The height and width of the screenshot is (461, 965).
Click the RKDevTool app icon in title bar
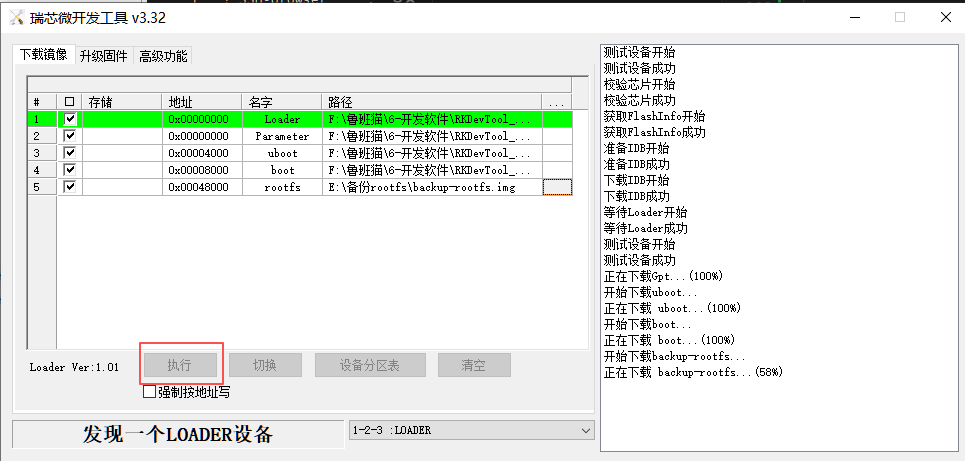coord(17,17)
